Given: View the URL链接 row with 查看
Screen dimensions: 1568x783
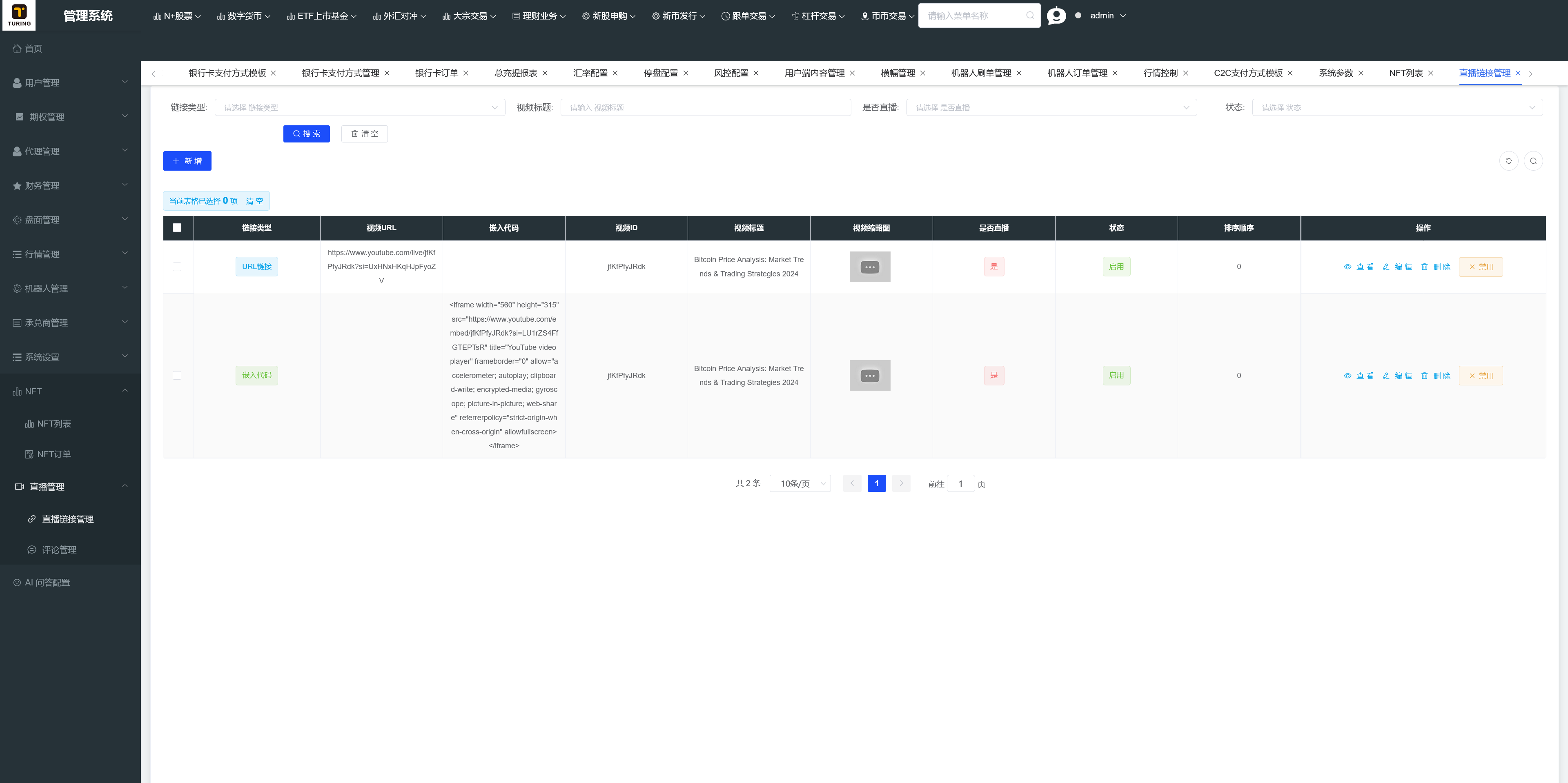Looking at the screenshot, I should tap(1359, 267).
